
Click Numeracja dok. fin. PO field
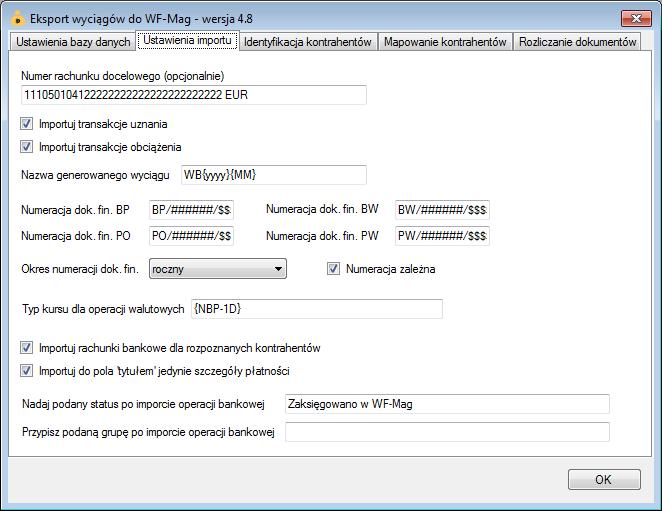click(191, 236)
